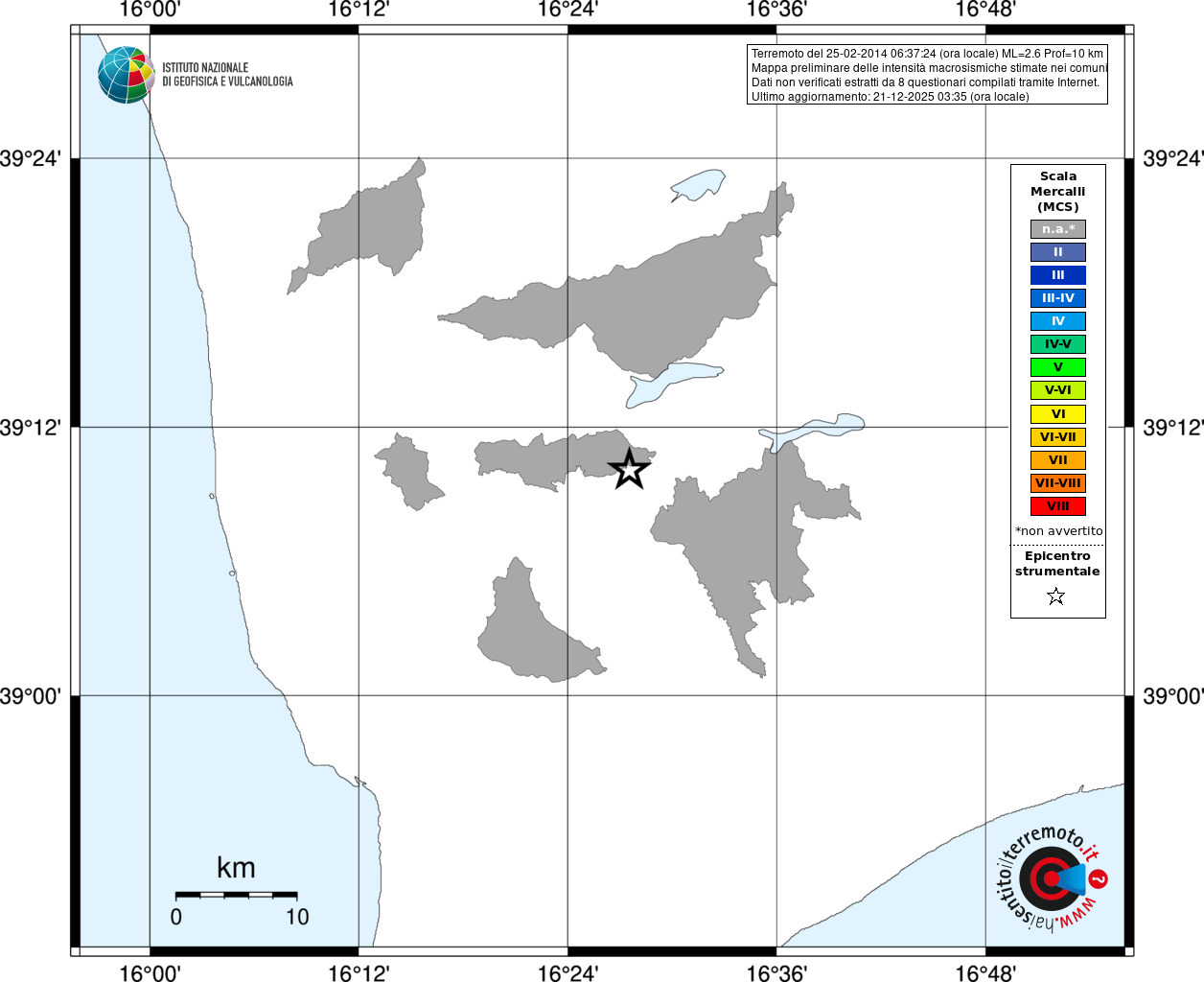Click the VI yellow legend swatch

click(x=1058, y=414)
